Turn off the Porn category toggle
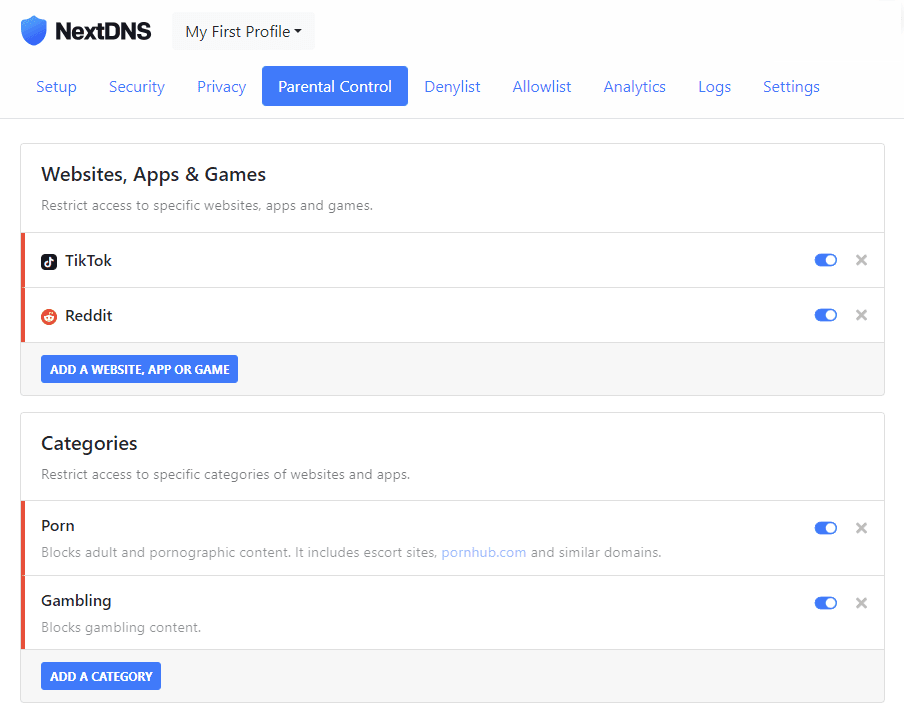This screenshot has height=711, width=904. pos(826,528)
